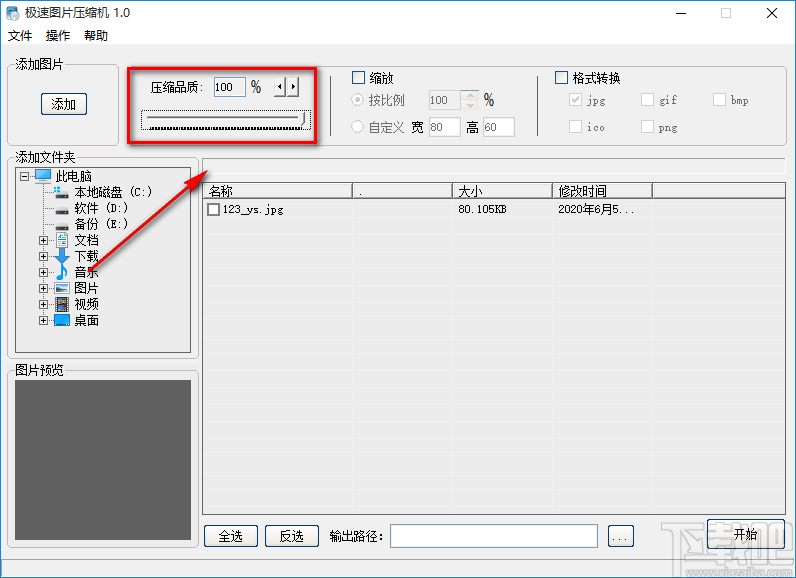
Task: Click the 输出路径 output path field
Action: (494, 536)
